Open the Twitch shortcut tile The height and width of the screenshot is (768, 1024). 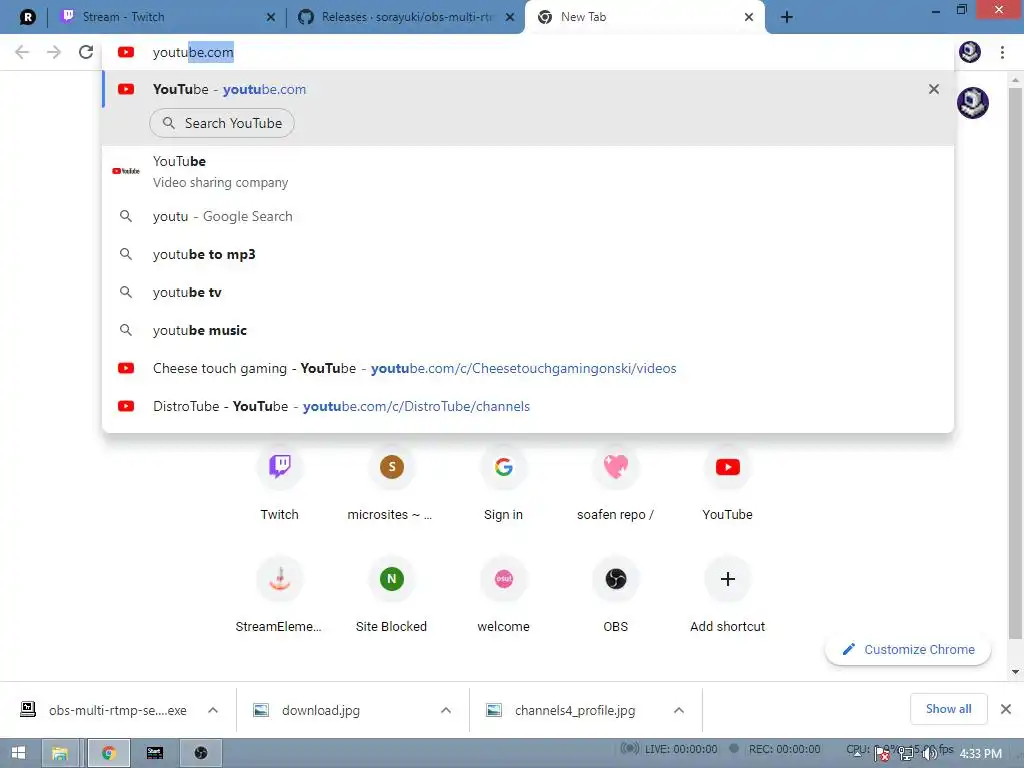[x=280, y=482]
